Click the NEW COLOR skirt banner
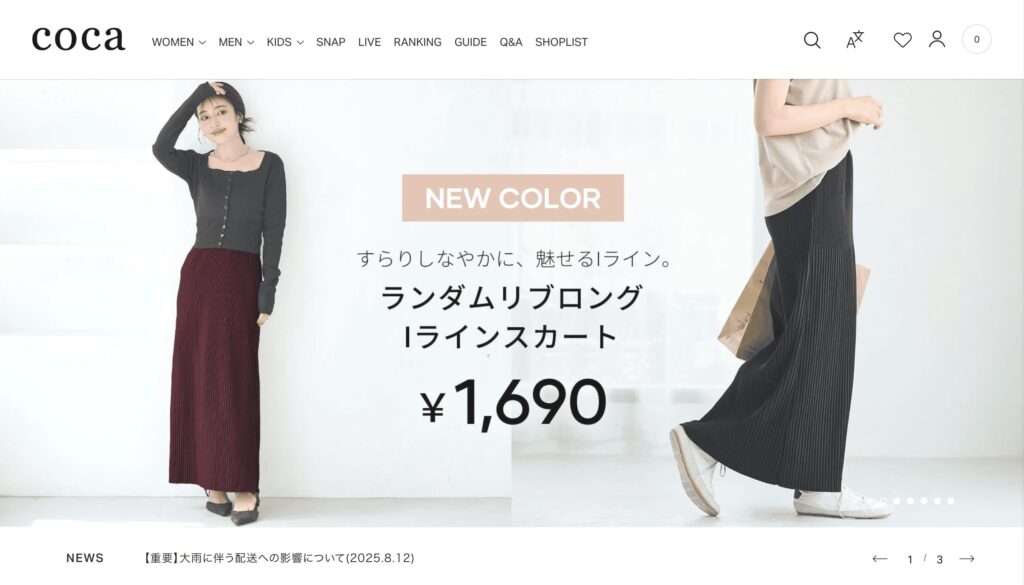 tap(512, 303)
